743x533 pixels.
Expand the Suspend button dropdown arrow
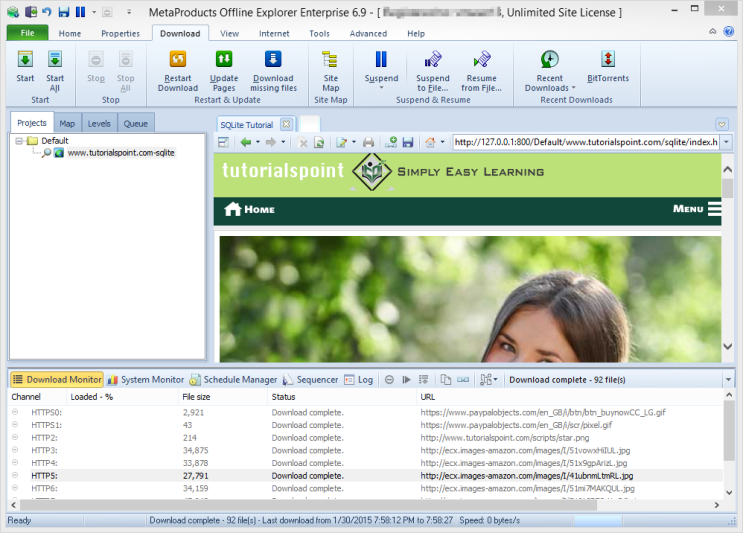381,88
